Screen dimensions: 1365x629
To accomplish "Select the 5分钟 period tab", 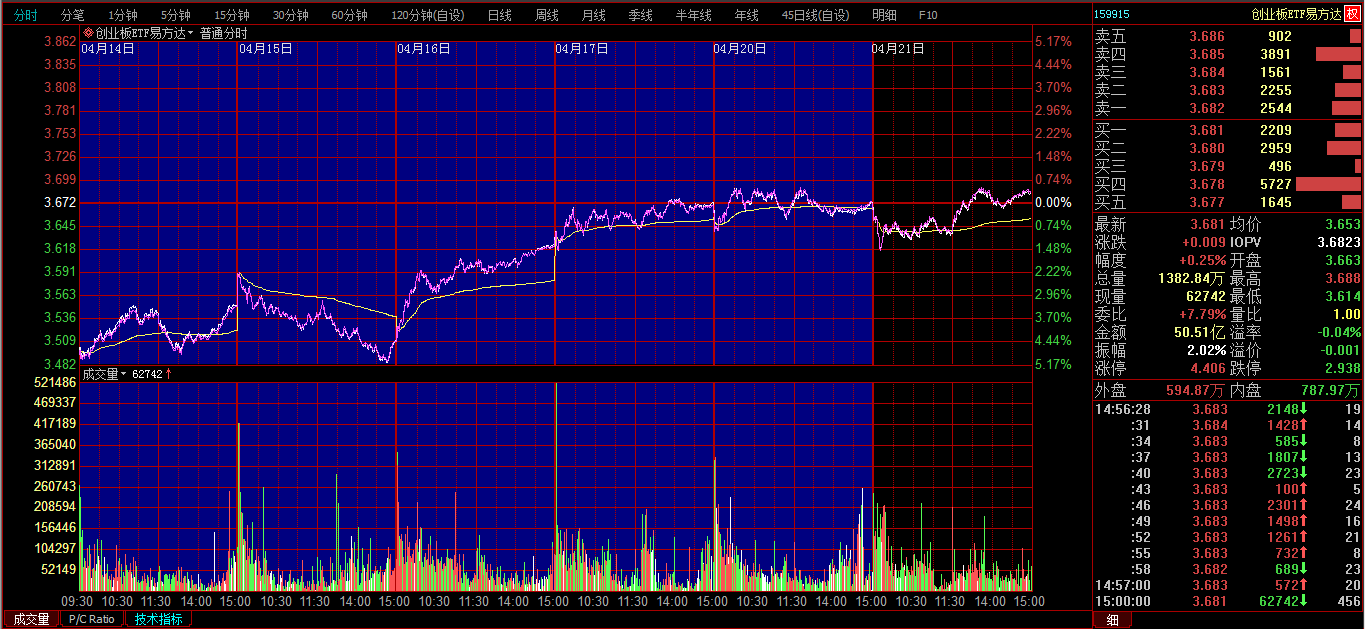I will point(176,15).
